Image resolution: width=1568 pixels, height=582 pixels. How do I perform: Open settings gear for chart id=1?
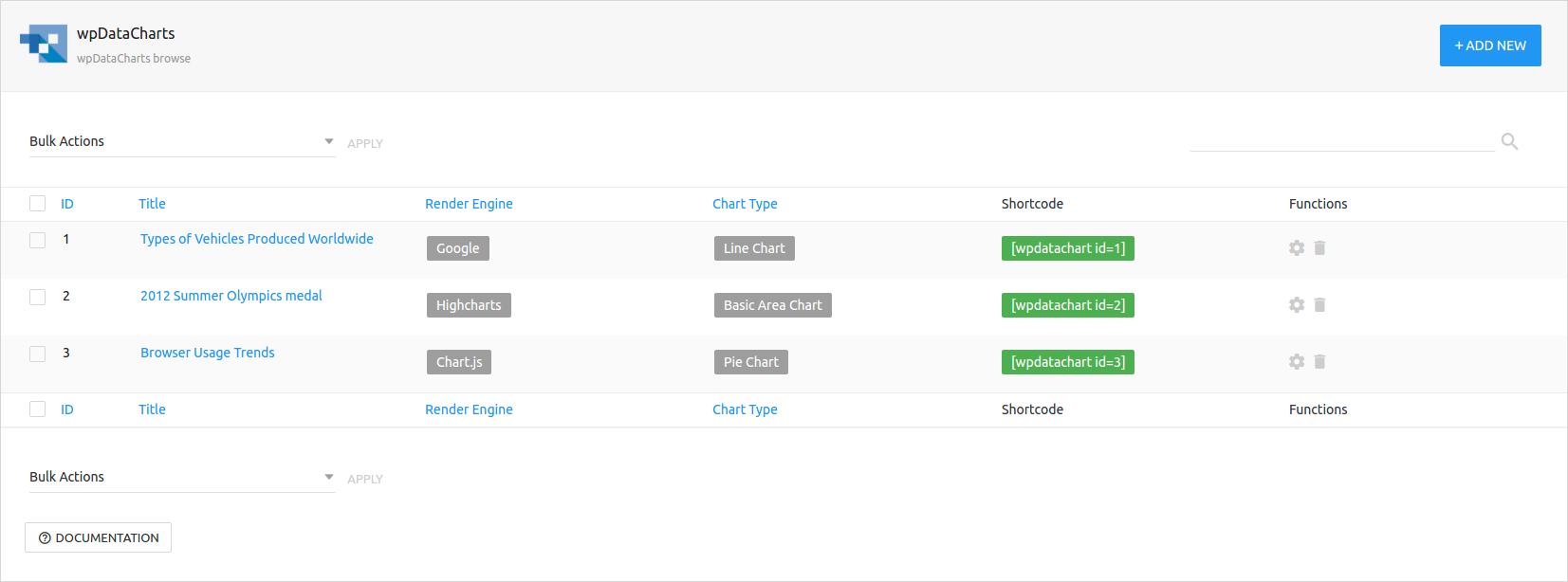click(x=1297, y=248)
